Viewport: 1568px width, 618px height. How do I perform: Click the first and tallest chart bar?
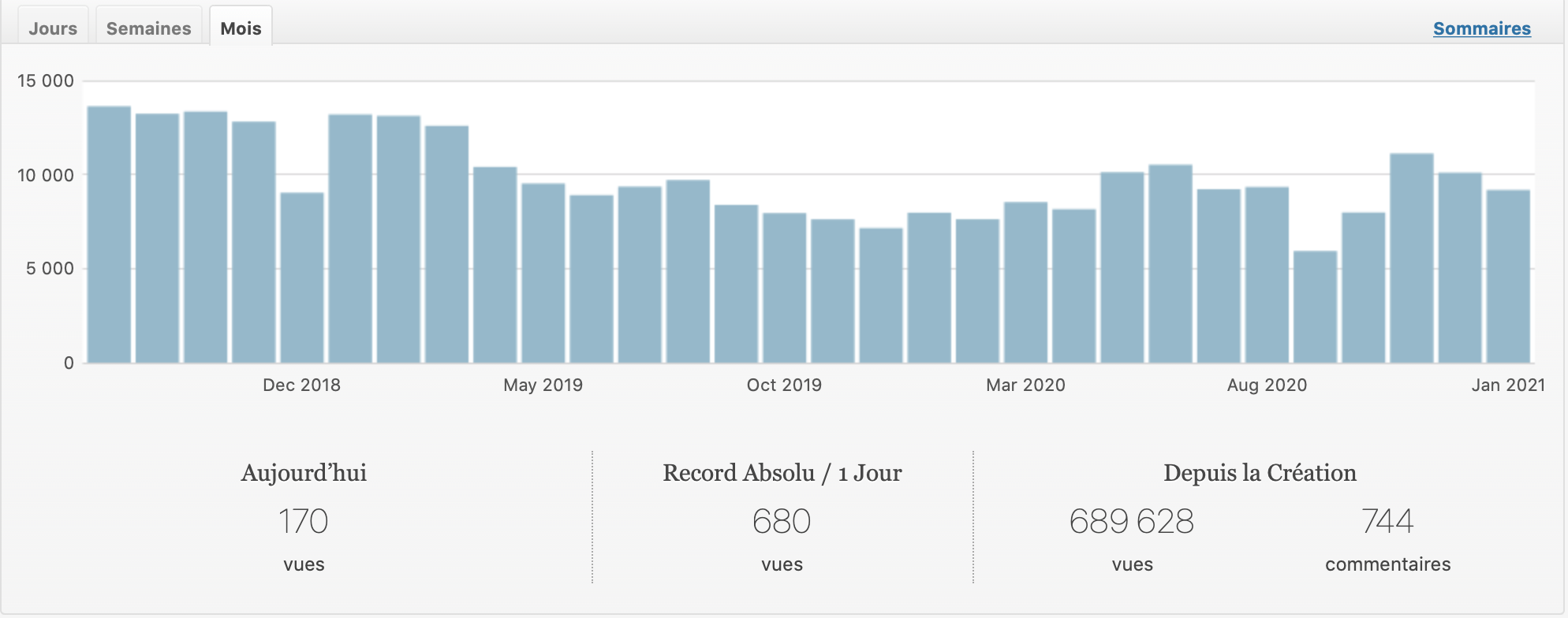coord(109,234)
